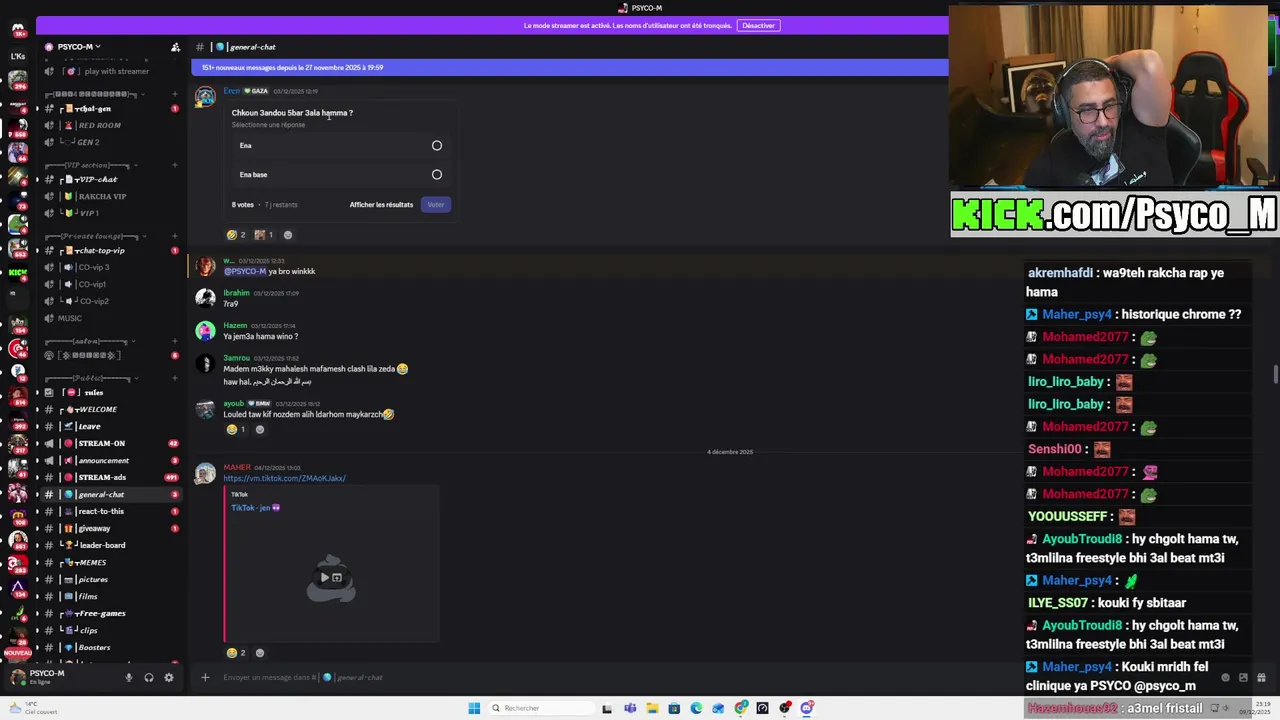
Task: Click the PSYCO-M avatar in user panel
Action: (x=17, y=677)
